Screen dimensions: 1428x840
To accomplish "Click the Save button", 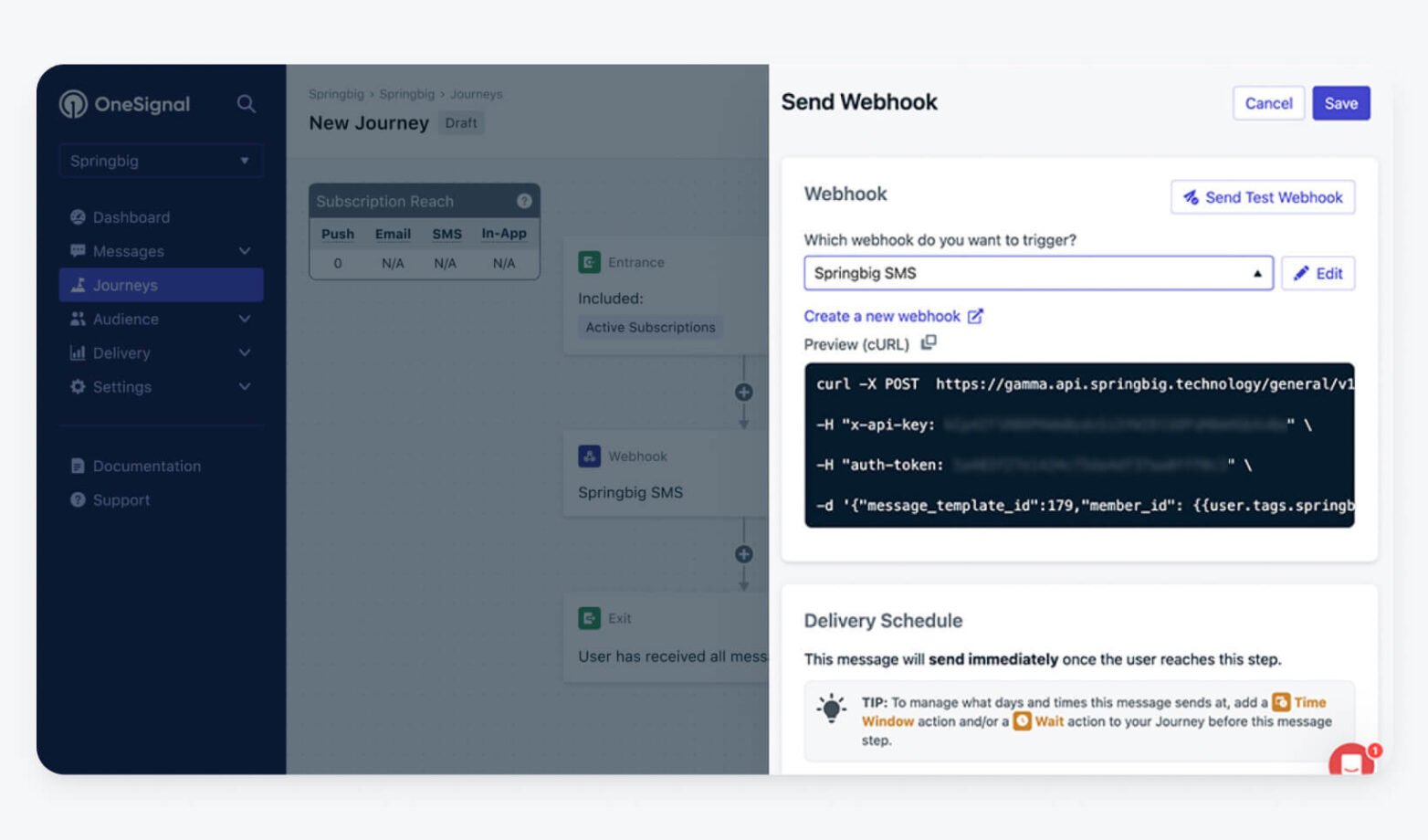I will (x=1340, y=103).
